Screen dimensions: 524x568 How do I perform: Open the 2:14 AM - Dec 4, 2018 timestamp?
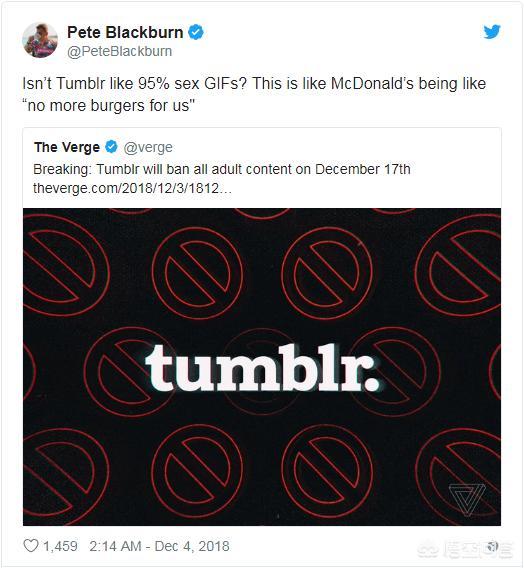point(159,546)
